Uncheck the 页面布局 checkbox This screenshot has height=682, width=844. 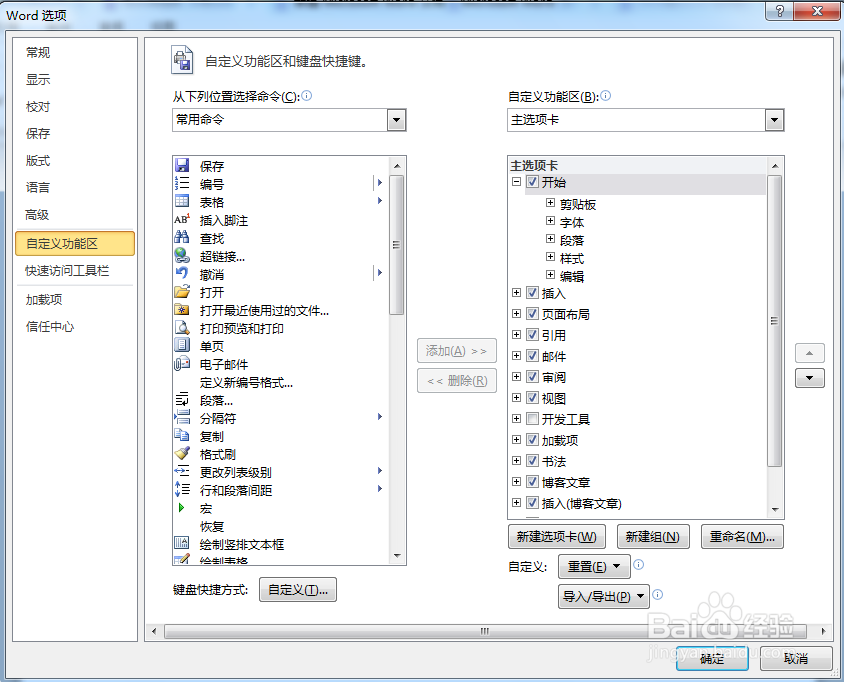tap(532, 314)
